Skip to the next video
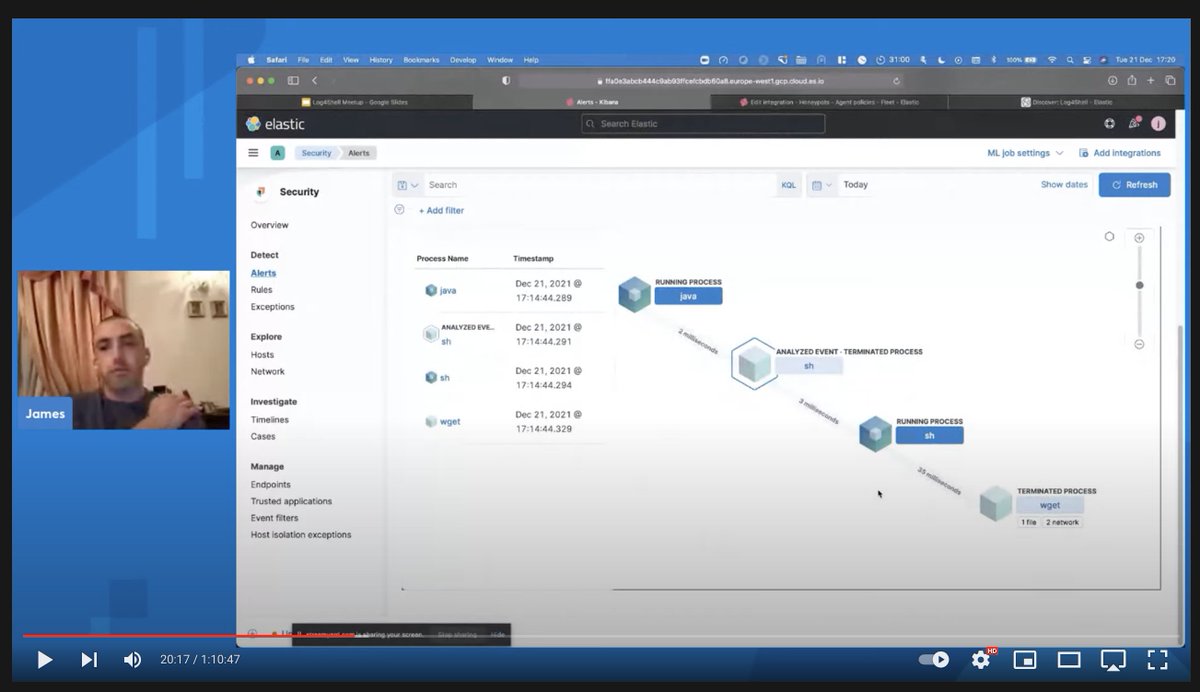The height and width of the screenshot is (692, 1200). [88, 660]
